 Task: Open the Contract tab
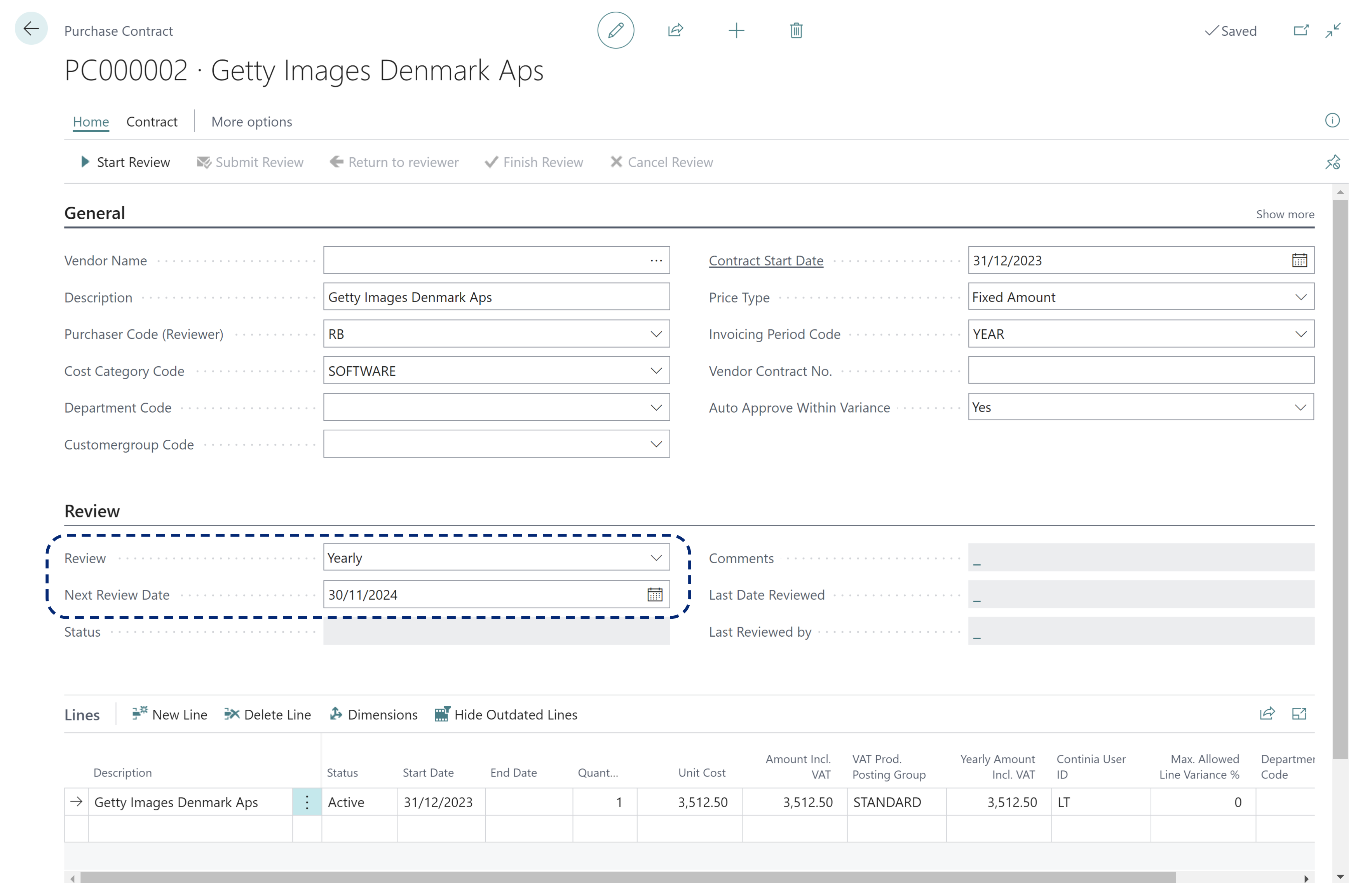[x=152, y=122]
